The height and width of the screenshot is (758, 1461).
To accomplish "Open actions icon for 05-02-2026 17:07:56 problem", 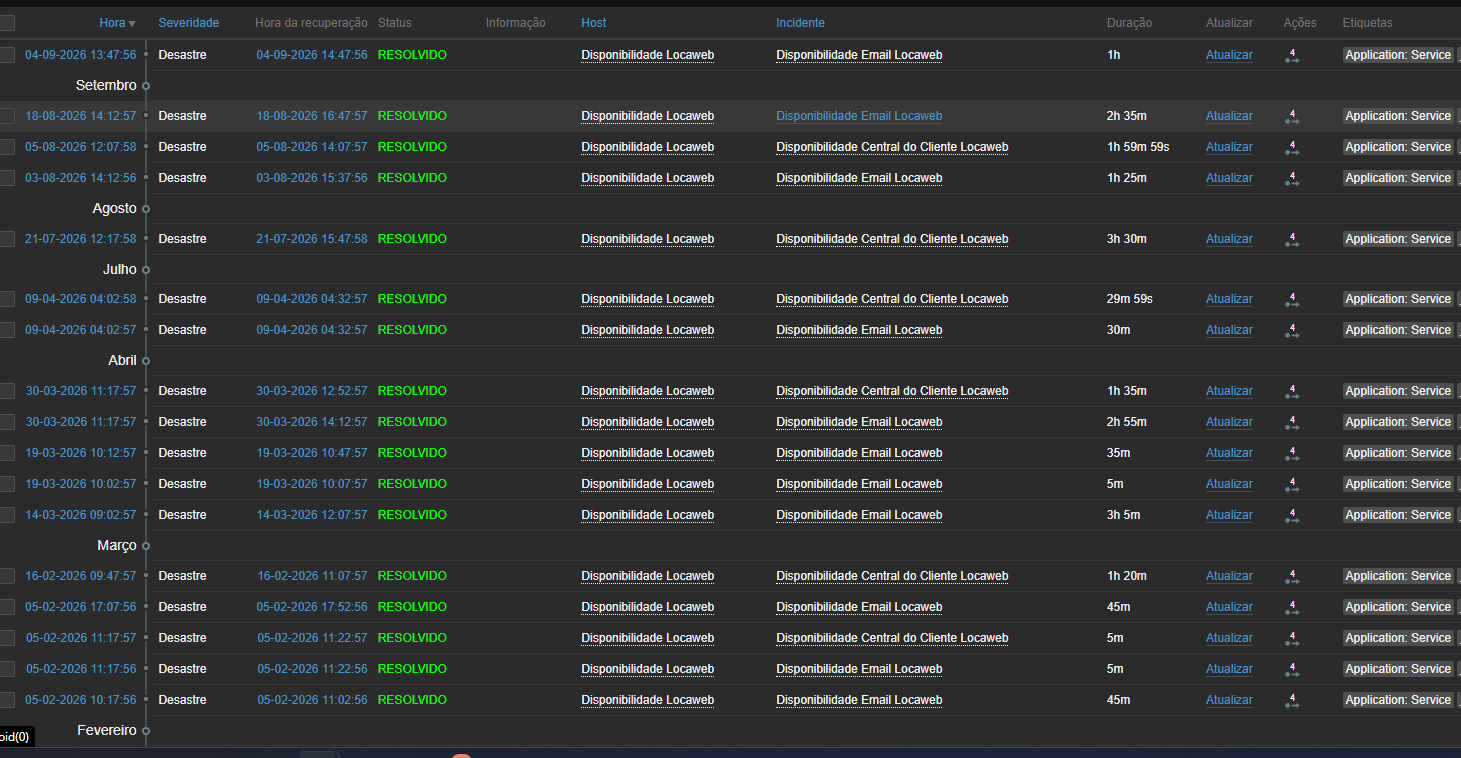I will (x=1291, y=608).
